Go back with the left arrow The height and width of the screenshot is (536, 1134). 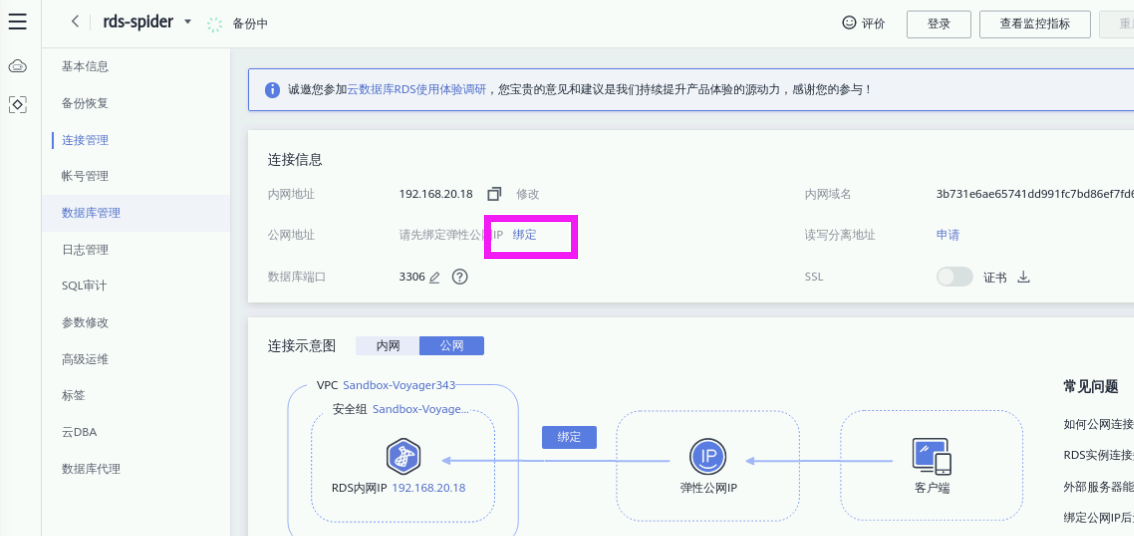tap(75, 22)
